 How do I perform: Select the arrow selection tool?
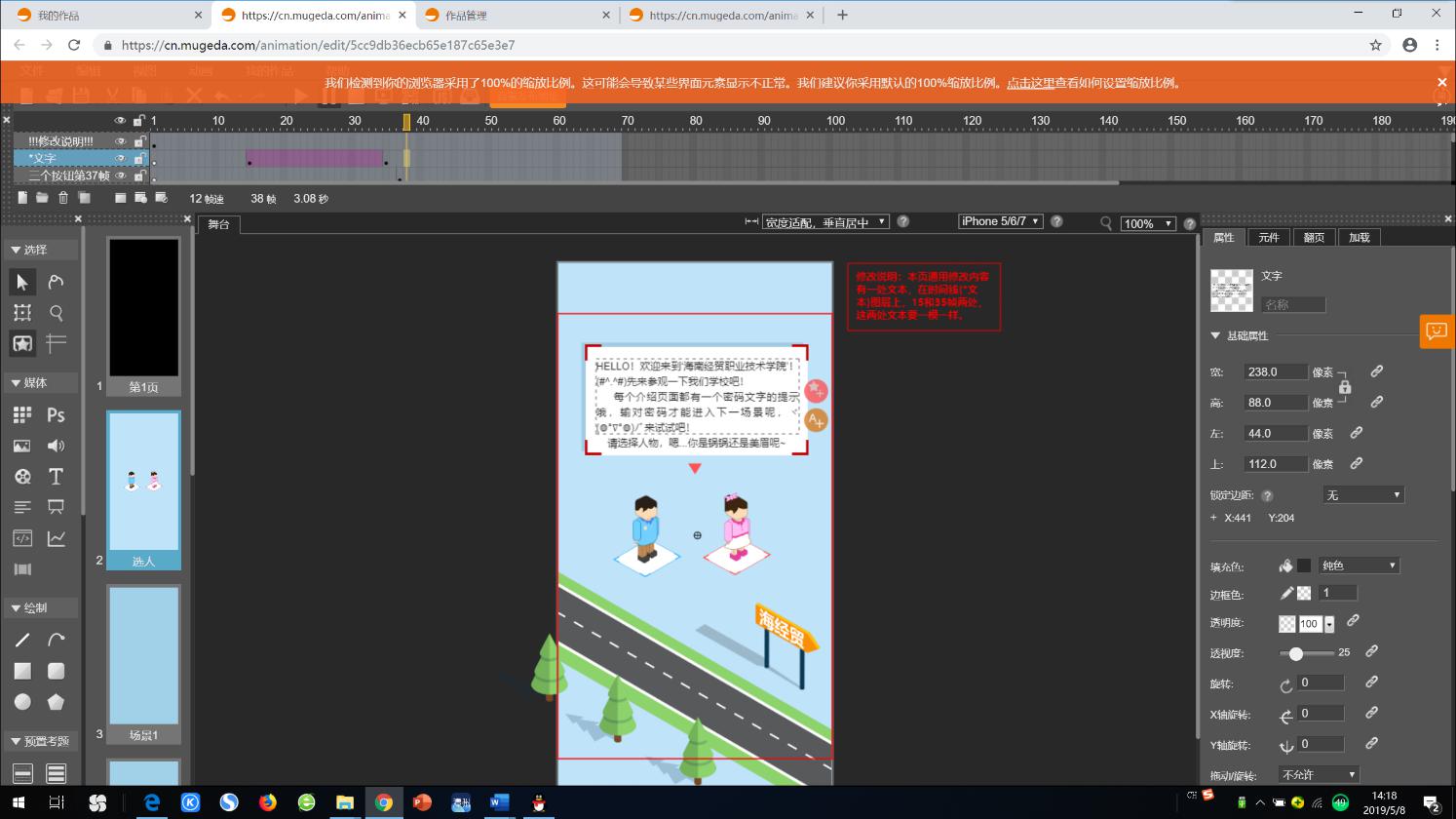click(x=21, y=282)
